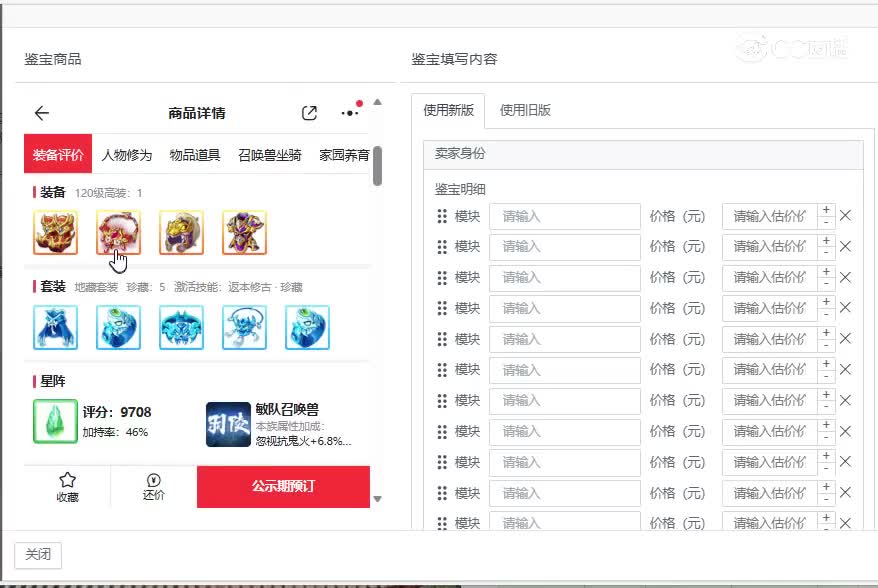Click the 评分：9708 text
This screenshot has width=878, height=588.
[x=117, y=412]
